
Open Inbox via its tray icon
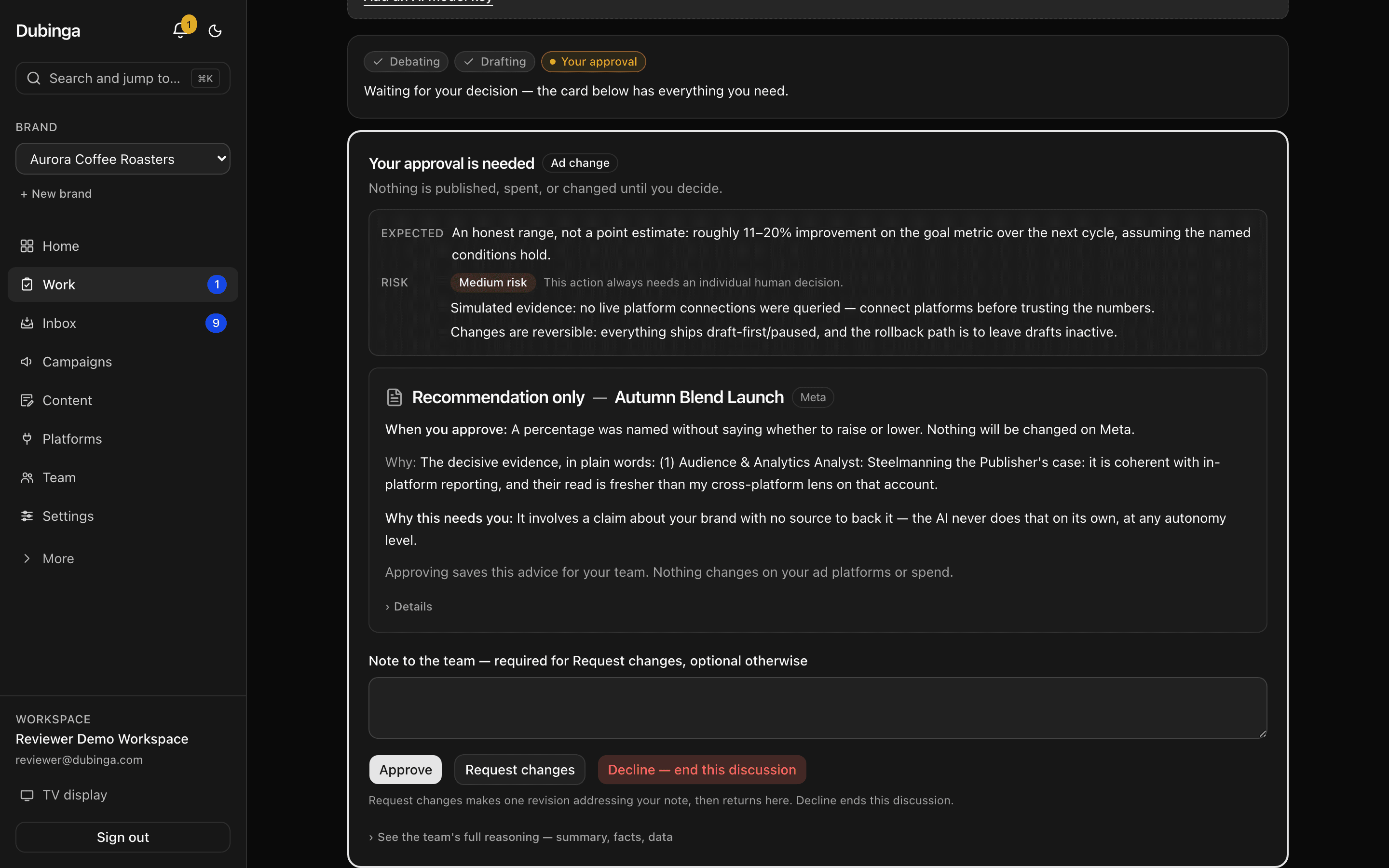[27, 323]
